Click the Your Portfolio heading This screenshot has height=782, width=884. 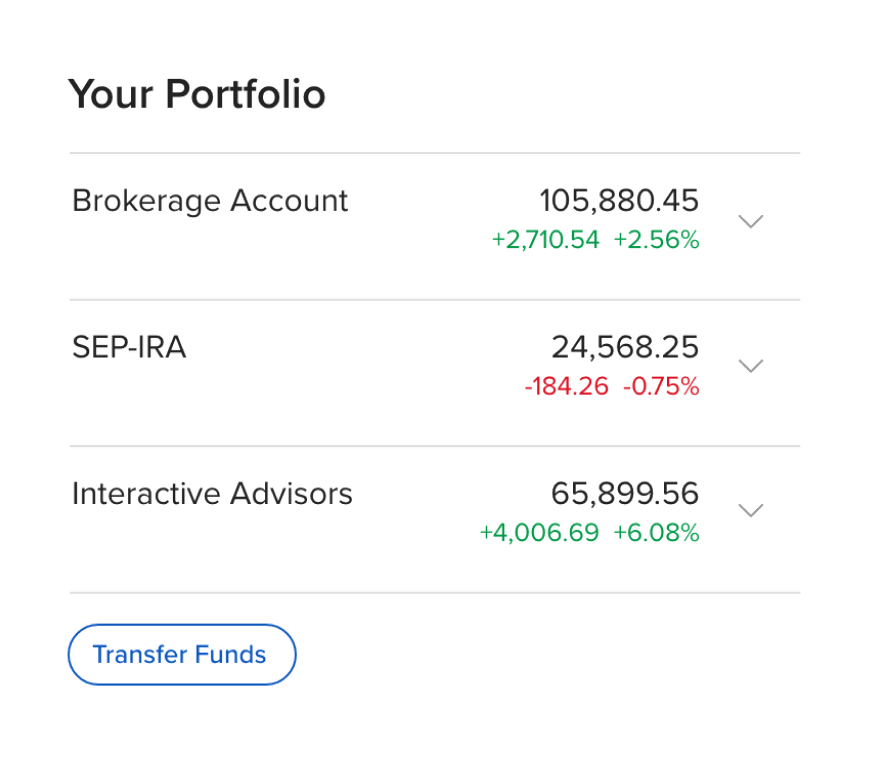(x=197, y=93)
